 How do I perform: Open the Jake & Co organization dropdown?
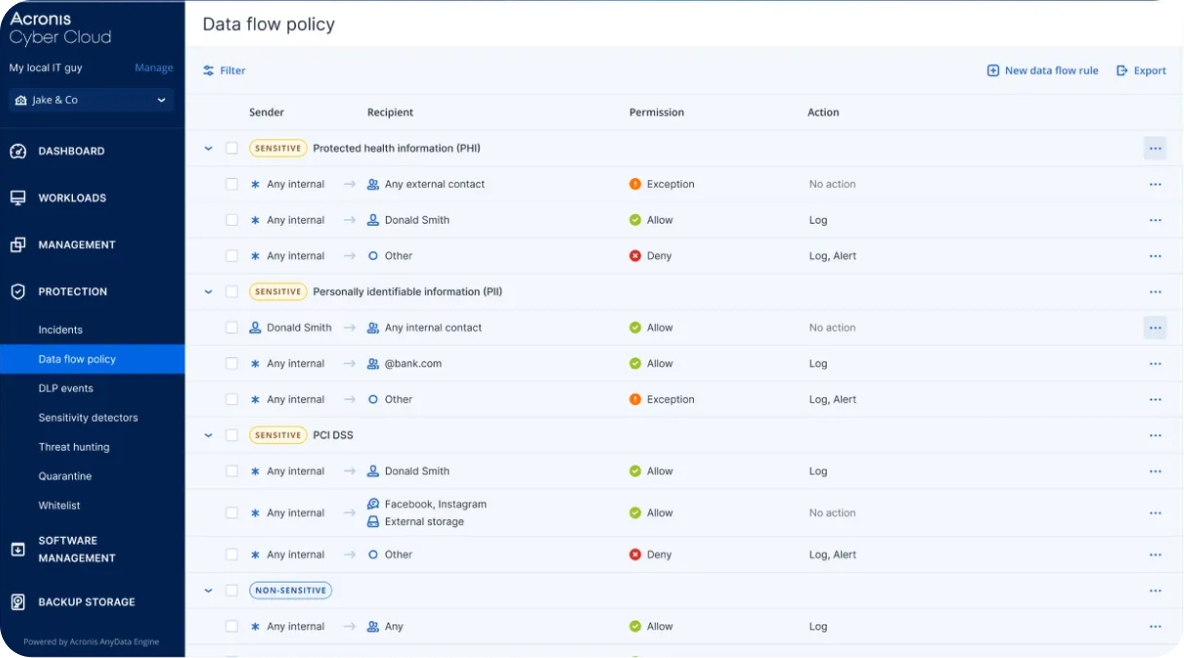[x=90, y=100]
